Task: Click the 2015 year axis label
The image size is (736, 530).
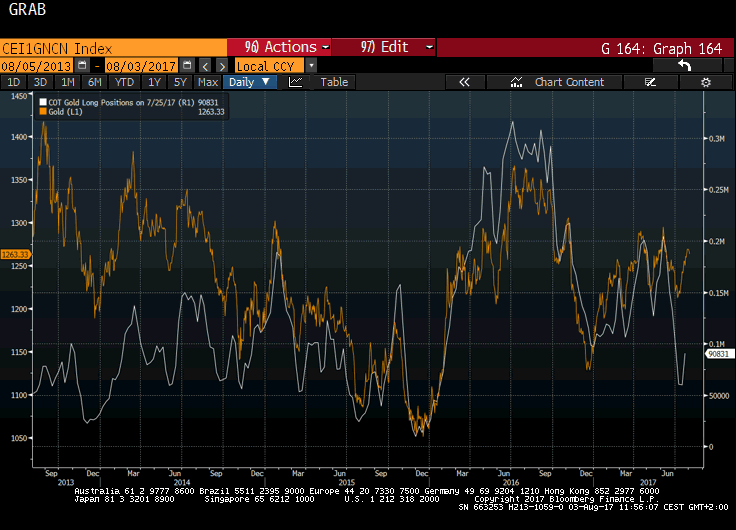Action: (346, 482)
